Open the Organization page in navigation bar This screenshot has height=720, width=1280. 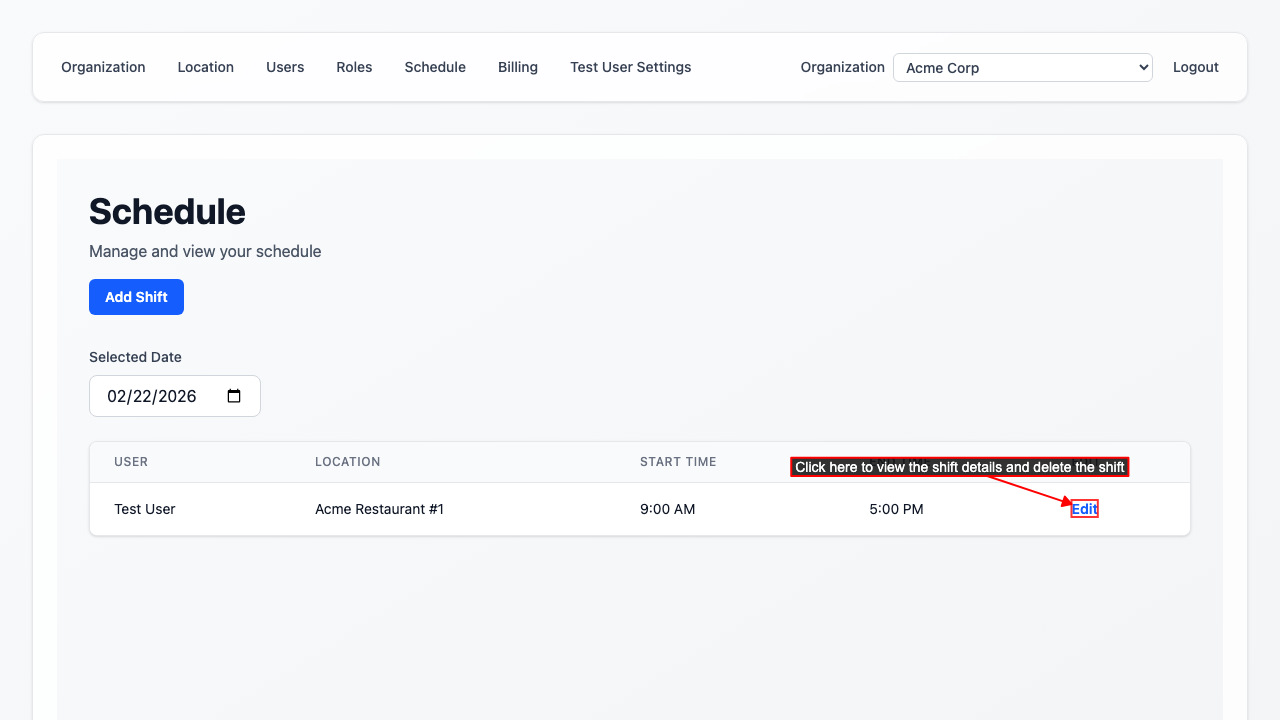tap(103, 67)
